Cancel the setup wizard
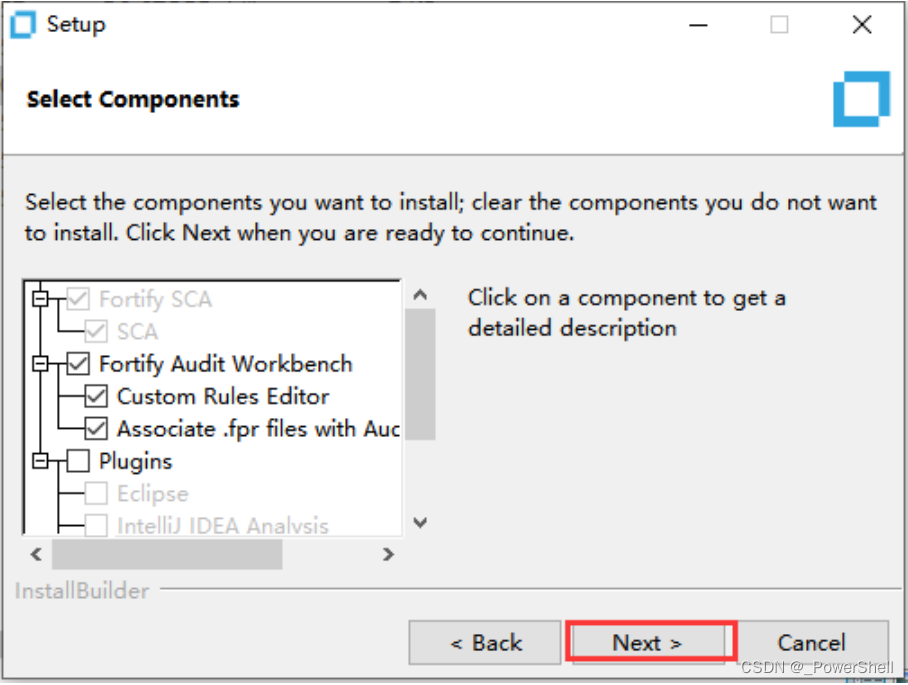The image size is (908, 685). tap(811, 643)
